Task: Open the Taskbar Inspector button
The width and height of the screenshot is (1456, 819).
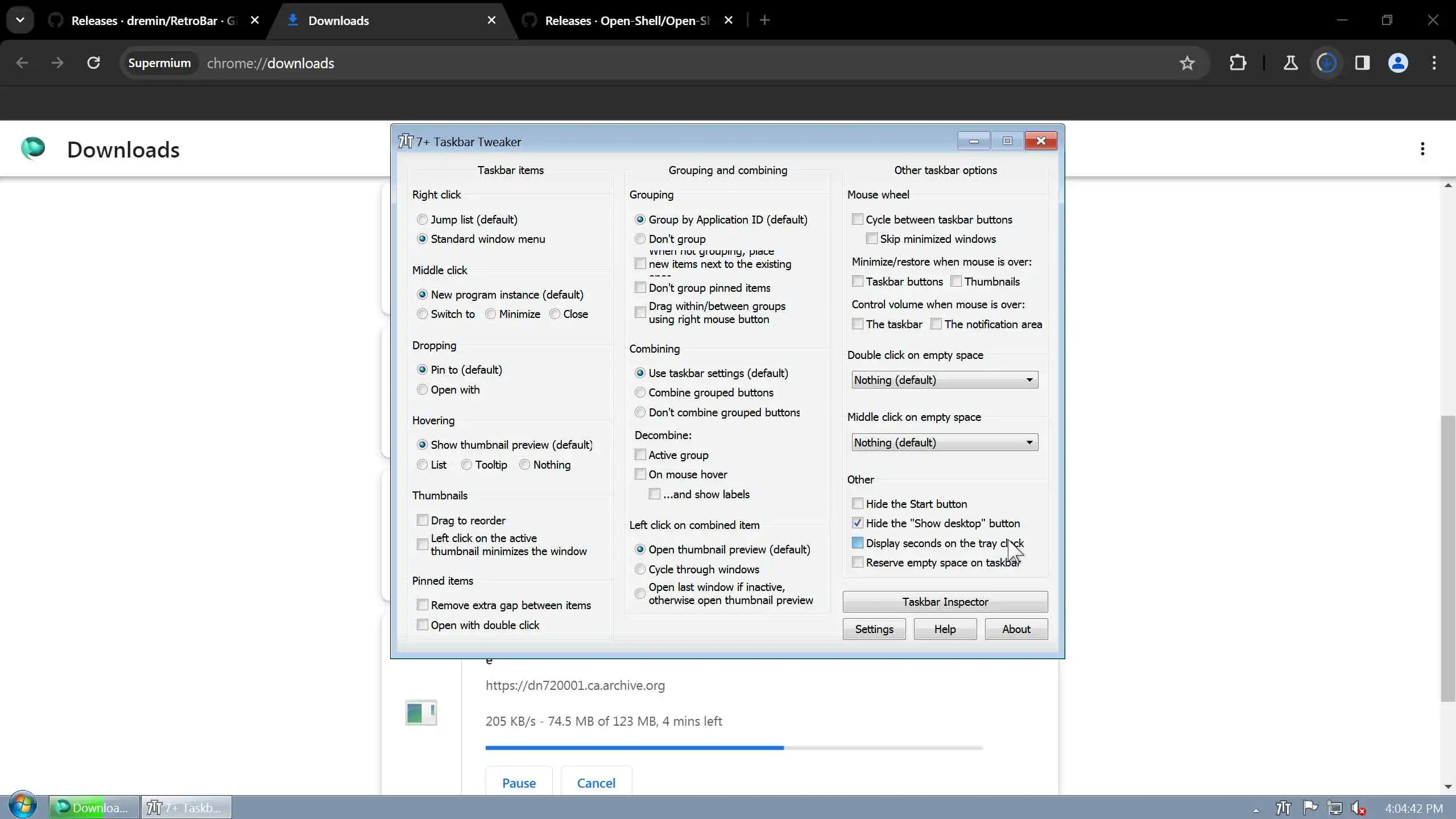Action: pos(945,602)
